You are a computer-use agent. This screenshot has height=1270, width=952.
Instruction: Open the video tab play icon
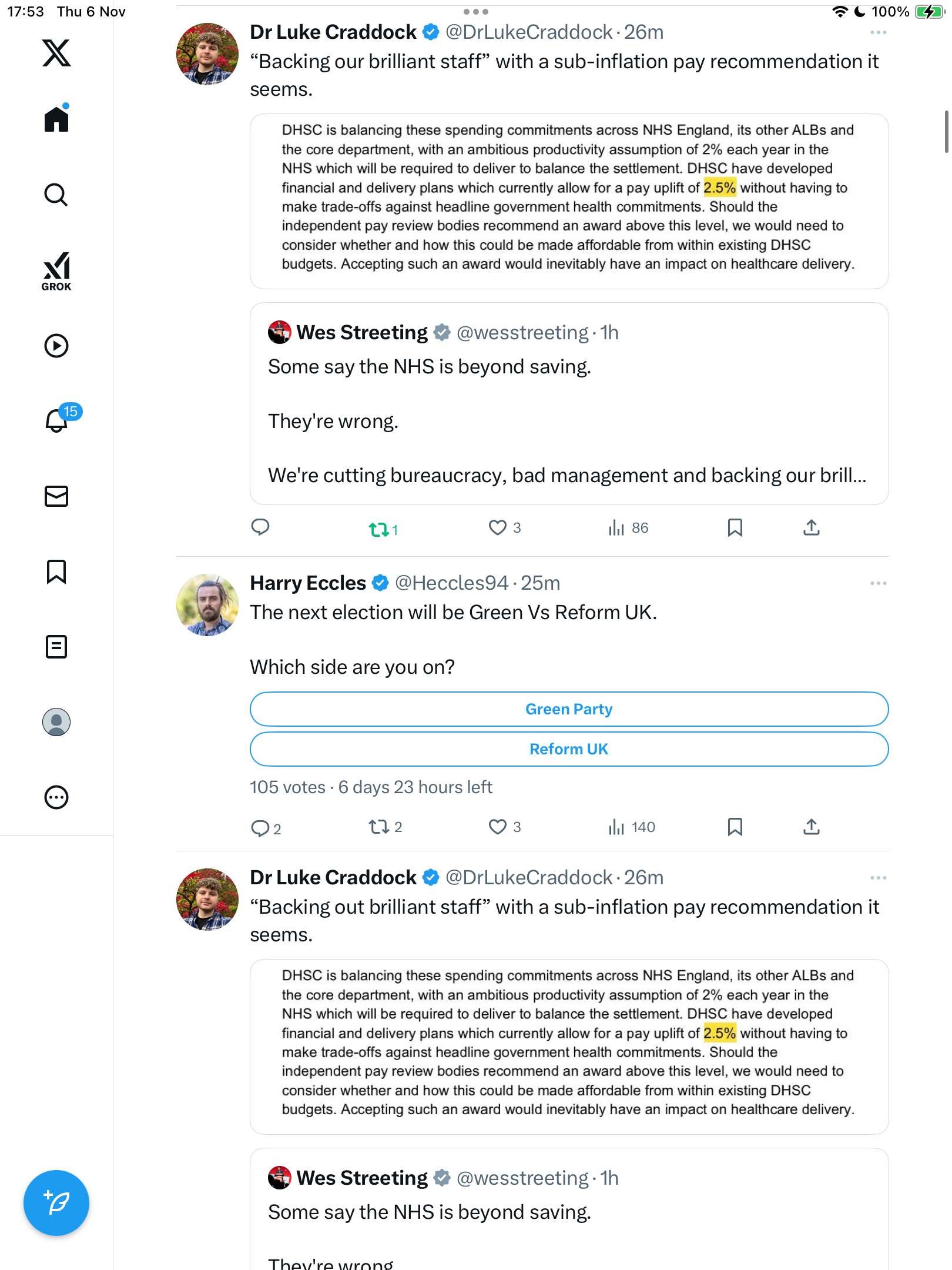coord(56,346)
